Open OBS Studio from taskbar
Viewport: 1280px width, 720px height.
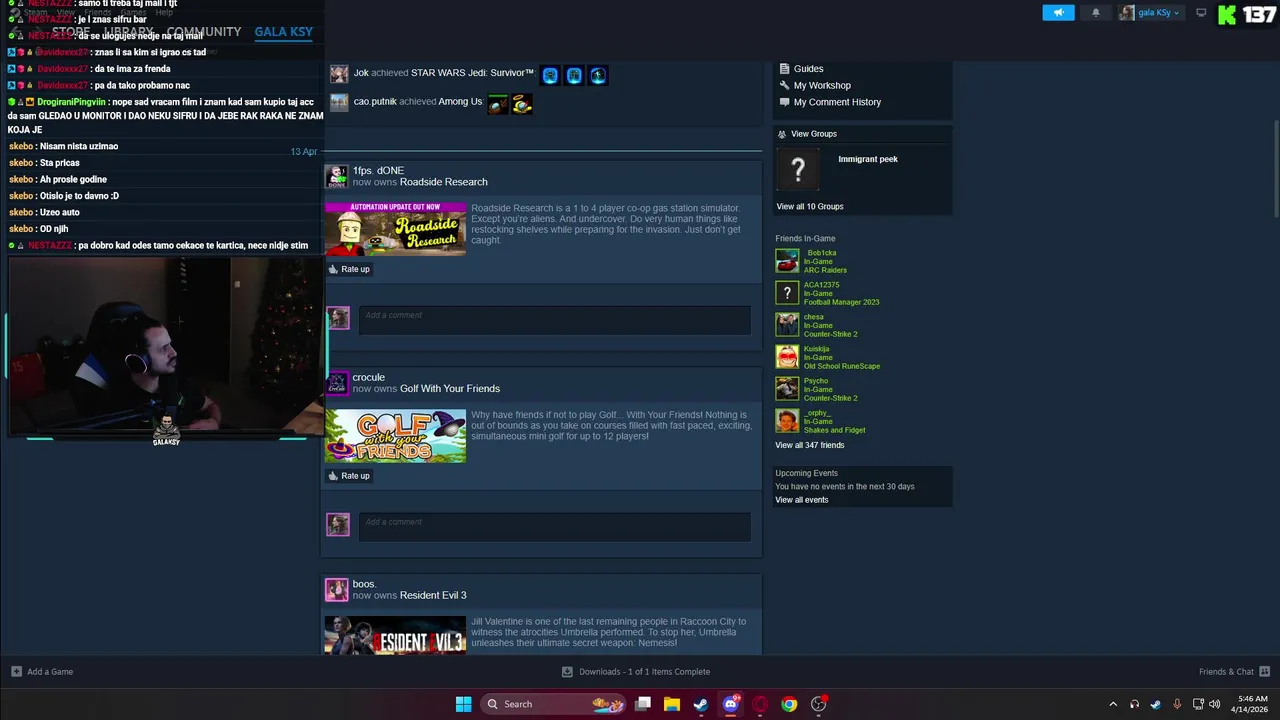[x=819, y=704]
